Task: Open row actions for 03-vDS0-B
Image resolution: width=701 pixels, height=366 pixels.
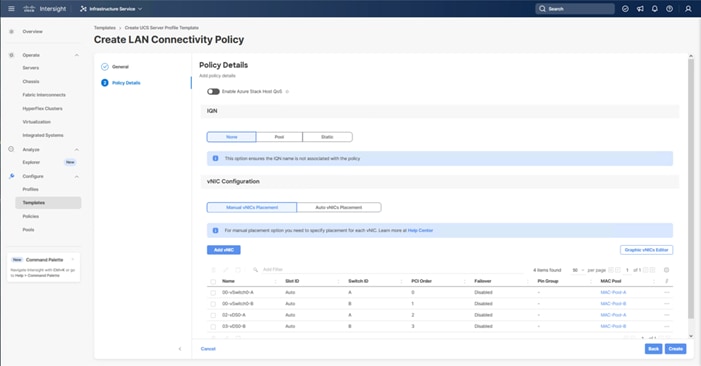Action: tap(667, 326)
